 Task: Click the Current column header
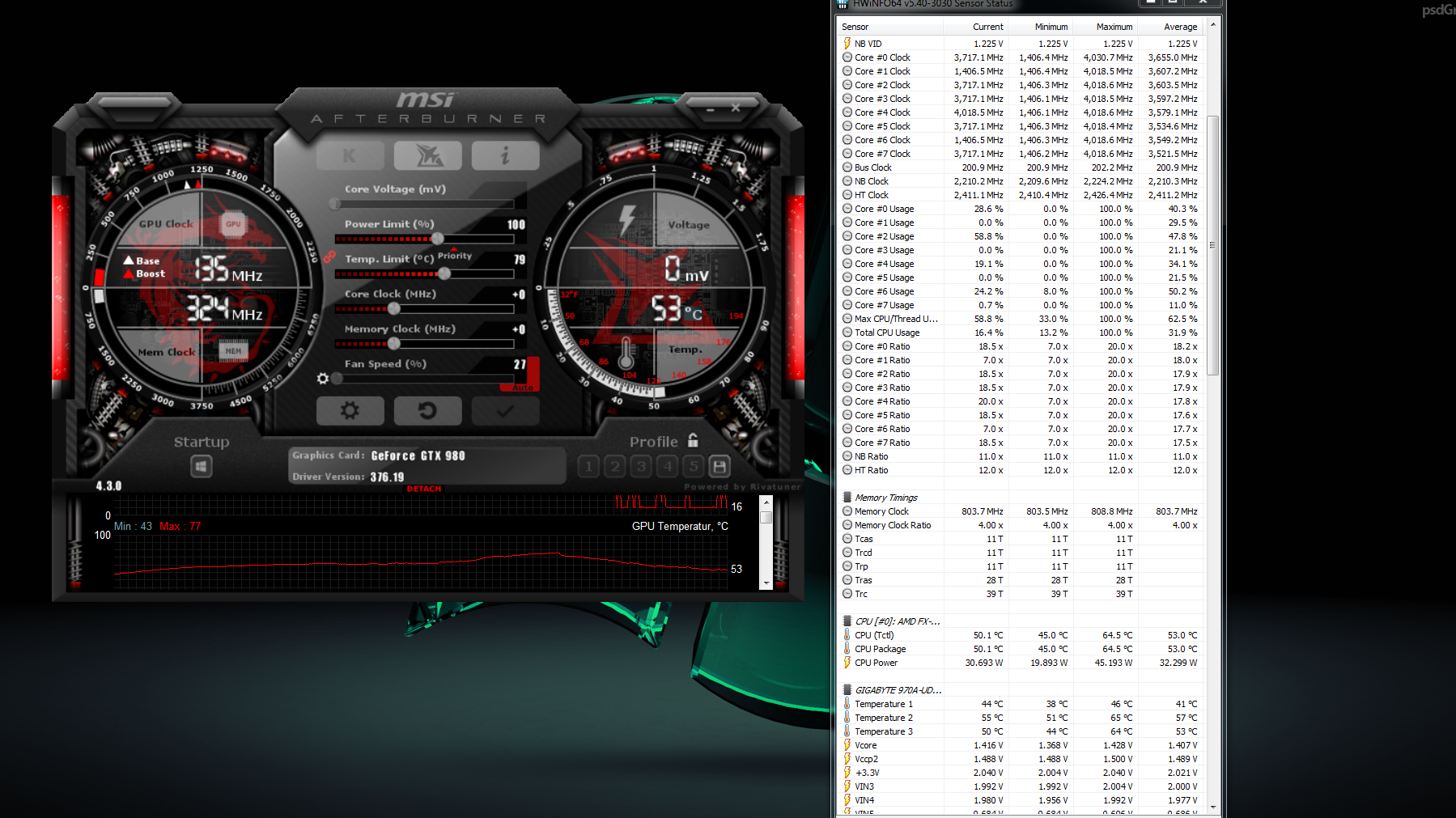click(x=976, y=27)
